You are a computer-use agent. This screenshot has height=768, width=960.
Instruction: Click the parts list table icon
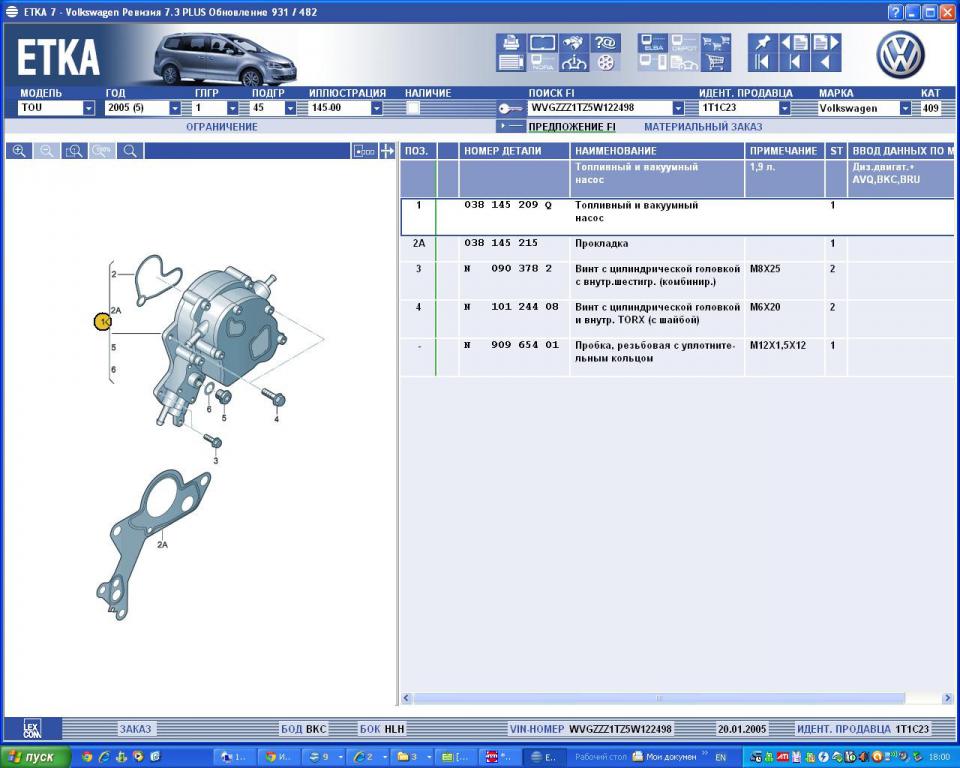[x=511, y=62]
